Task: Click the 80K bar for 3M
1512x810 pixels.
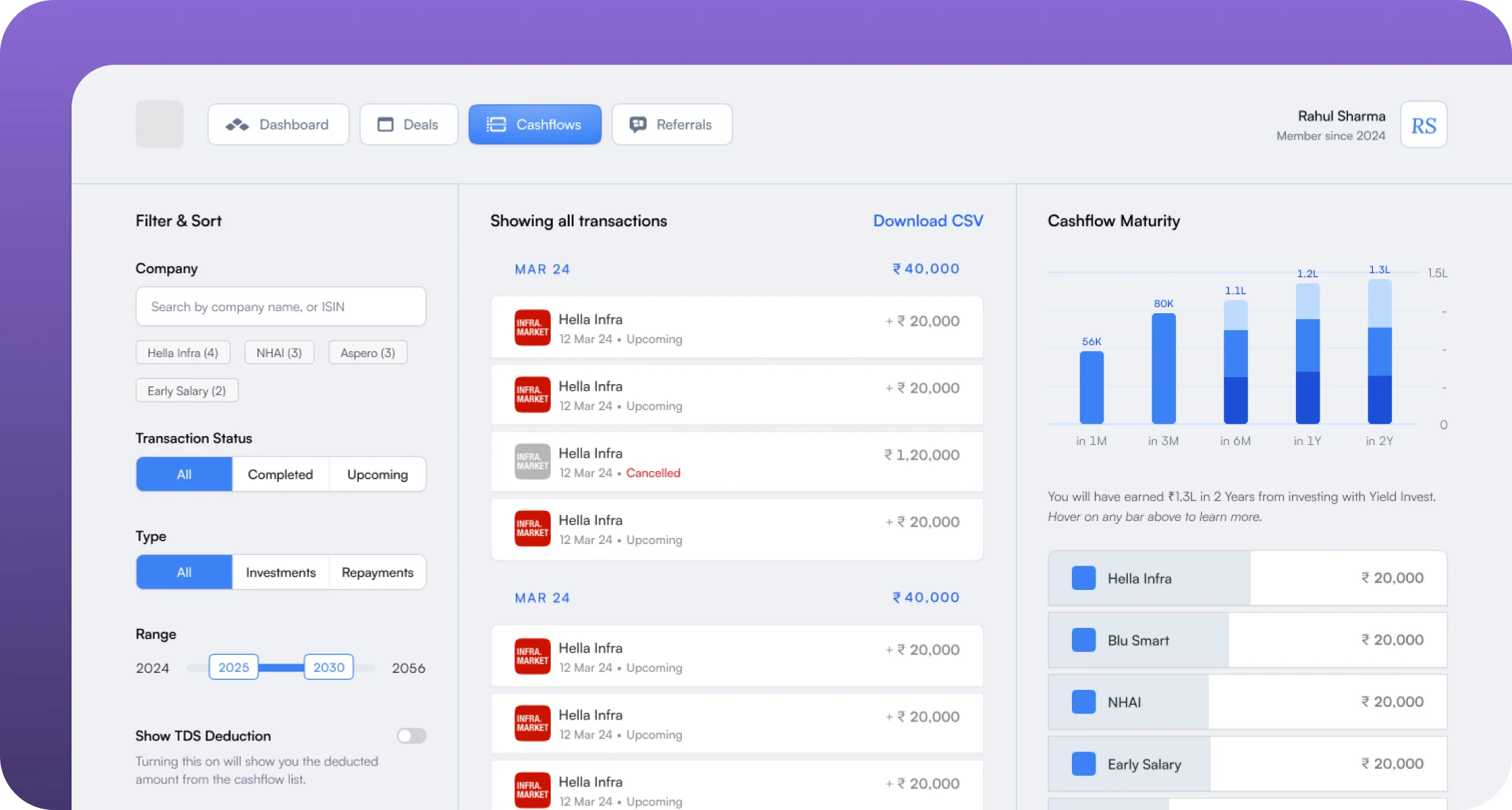Action: coord(1164,369)
